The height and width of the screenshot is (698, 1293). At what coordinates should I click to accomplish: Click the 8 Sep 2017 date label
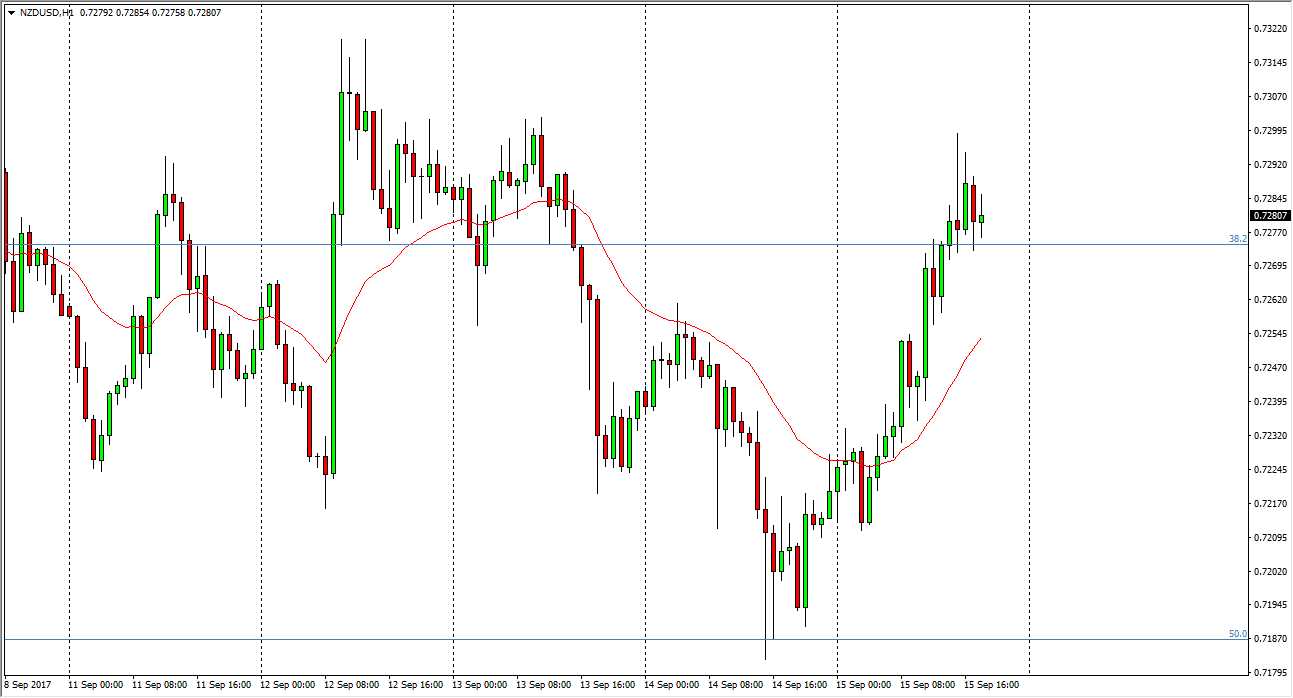30,685
